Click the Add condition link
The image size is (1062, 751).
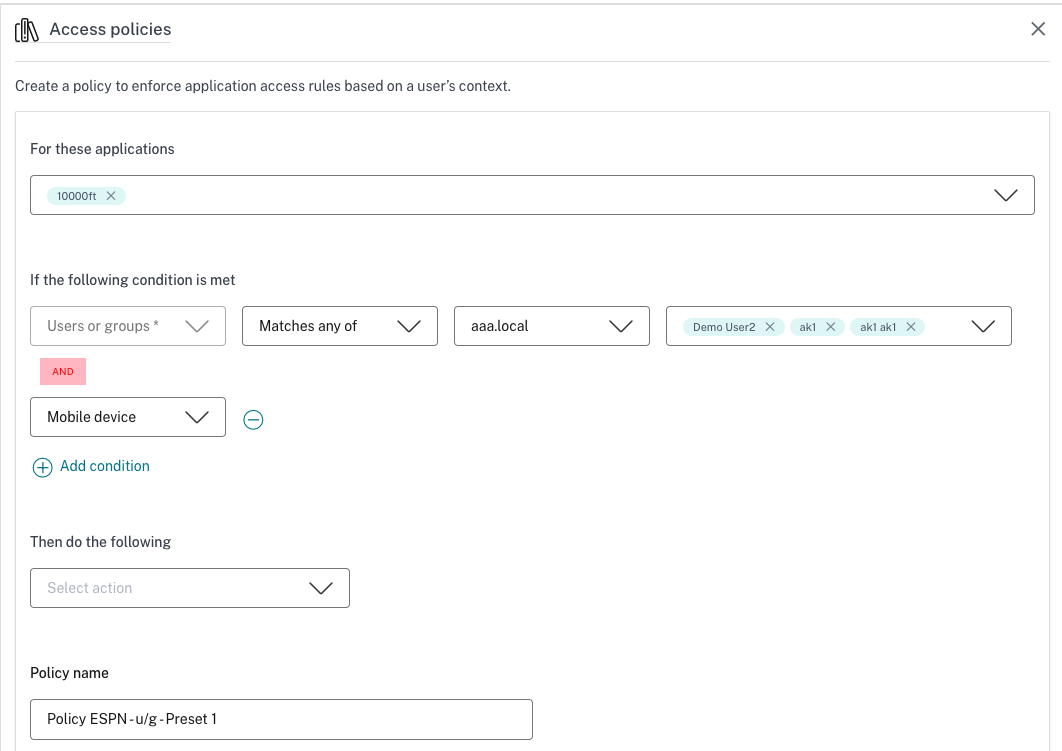click(105, 466)
